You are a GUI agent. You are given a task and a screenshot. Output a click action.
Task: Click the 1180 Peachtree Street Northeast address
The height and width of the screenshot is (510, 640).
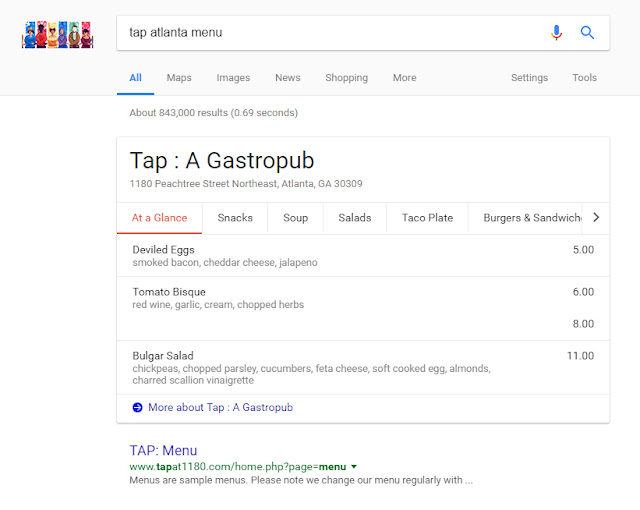246,184
